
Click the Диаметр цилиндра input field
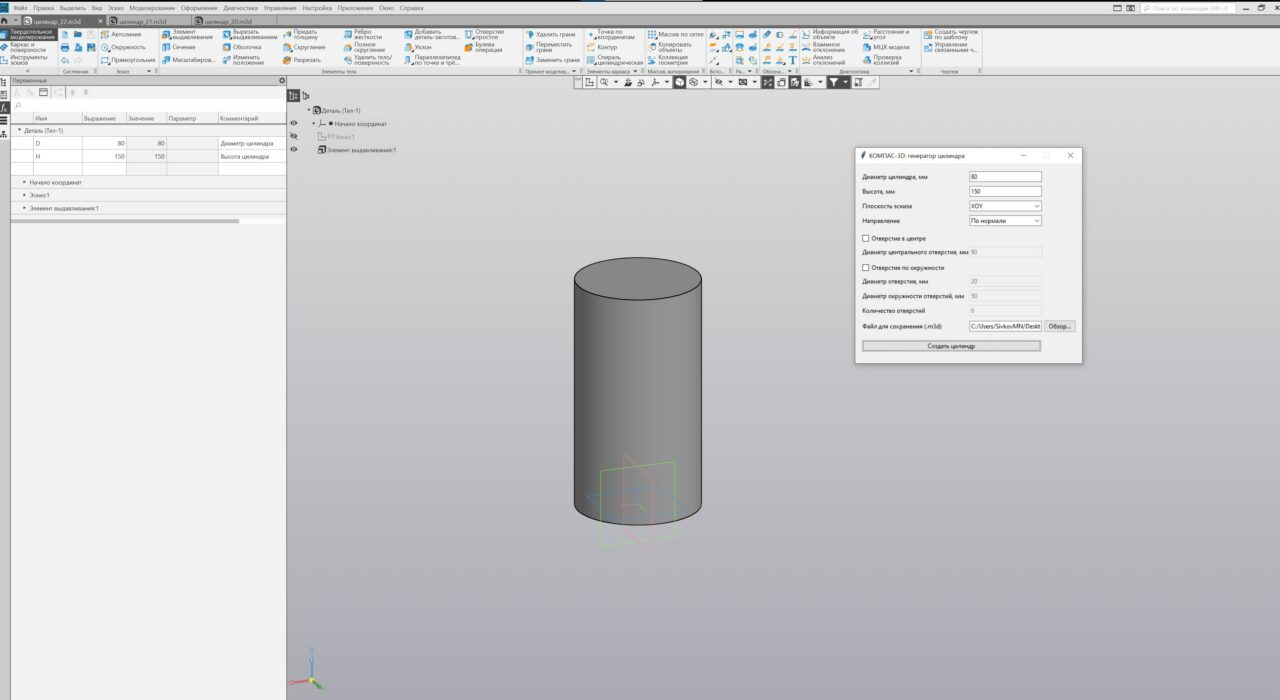click(x=1005, y=177)
